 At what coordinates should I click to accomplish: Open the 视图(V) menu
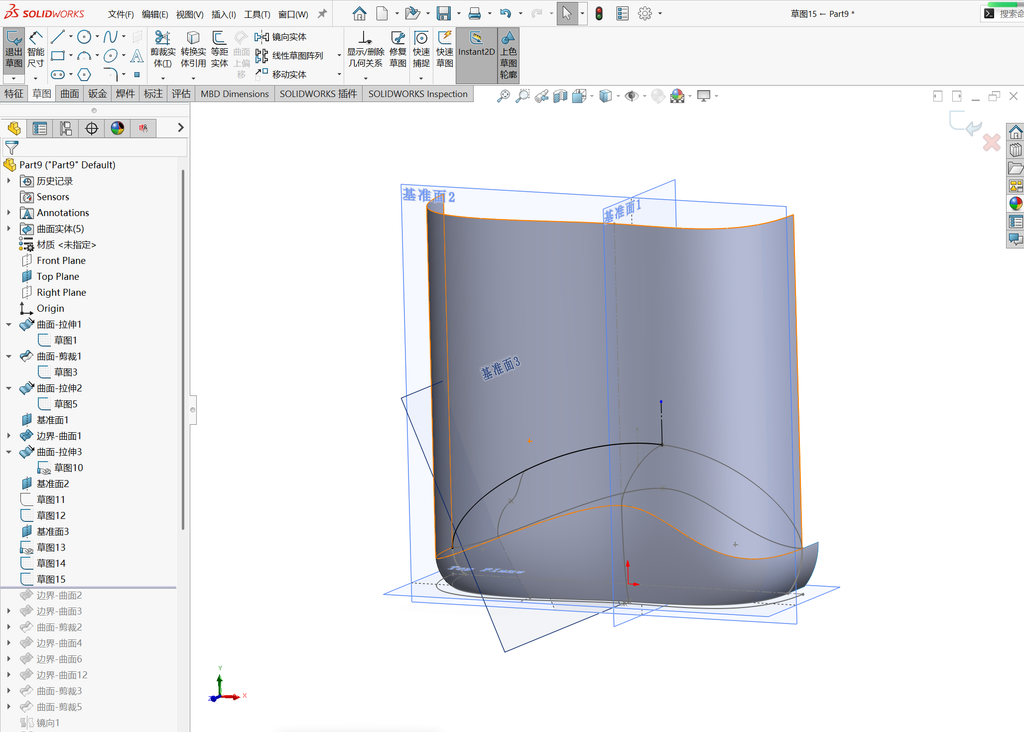189,14
